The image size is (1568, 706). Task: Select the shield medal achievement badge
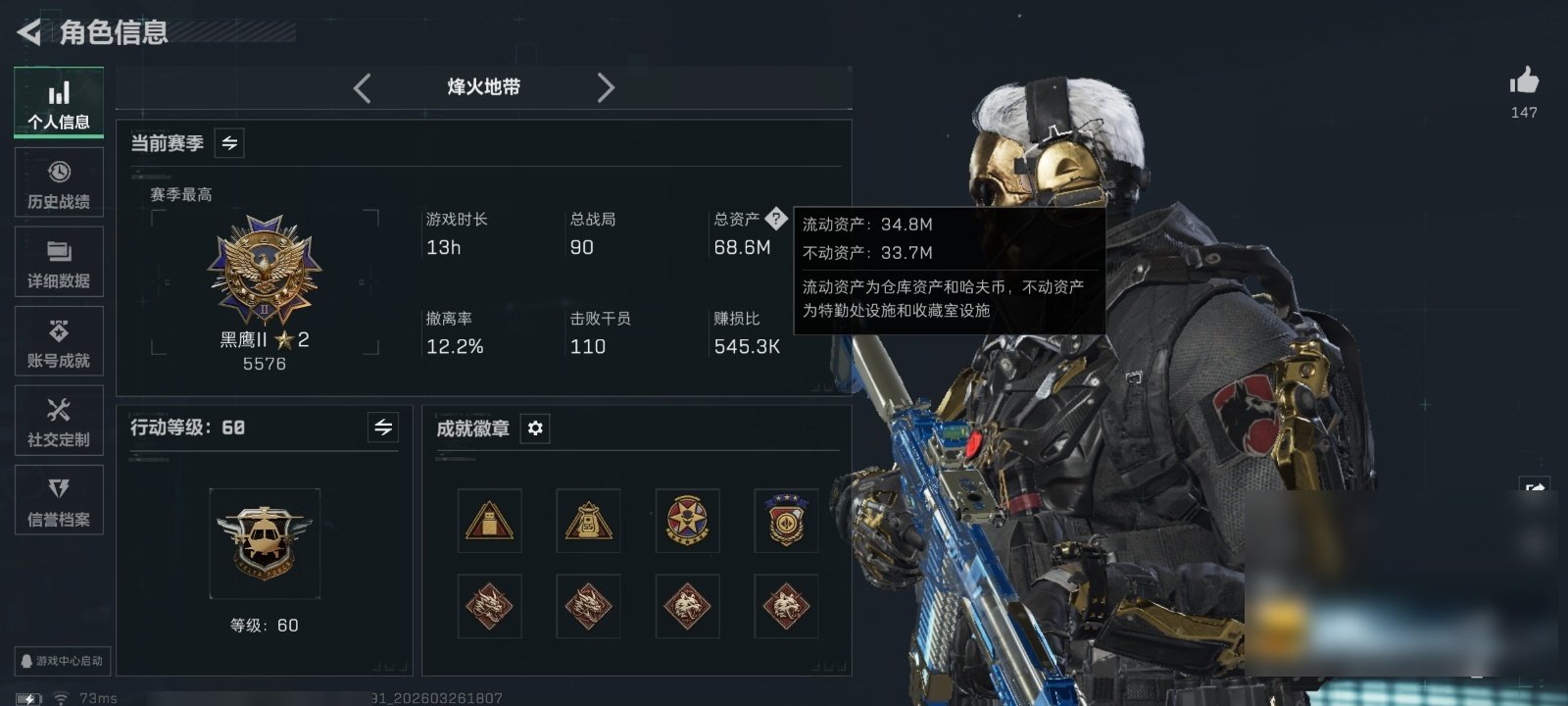tap(786, 521)
